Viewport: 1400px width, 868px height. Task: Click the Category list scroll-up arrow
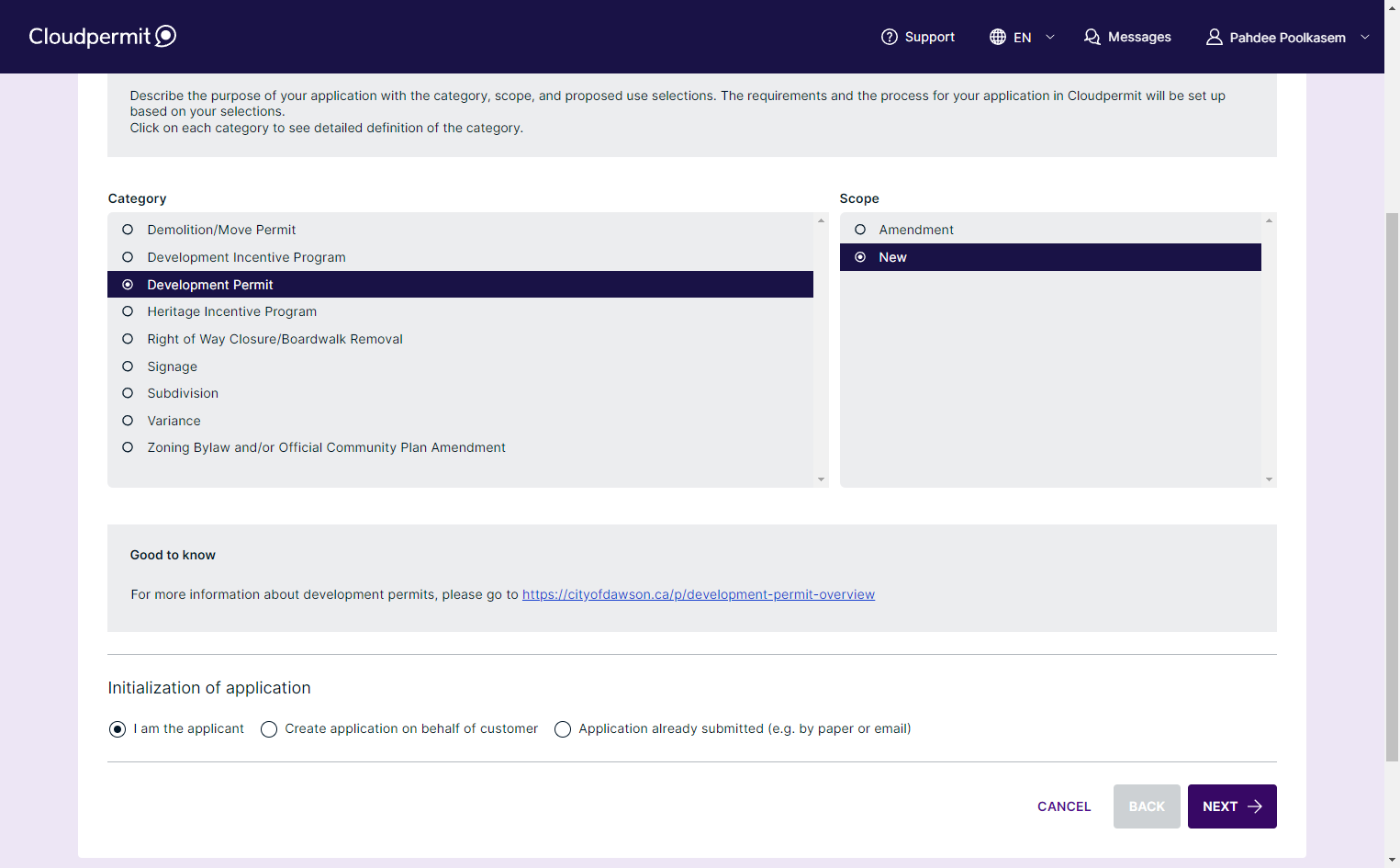[821, 220]
